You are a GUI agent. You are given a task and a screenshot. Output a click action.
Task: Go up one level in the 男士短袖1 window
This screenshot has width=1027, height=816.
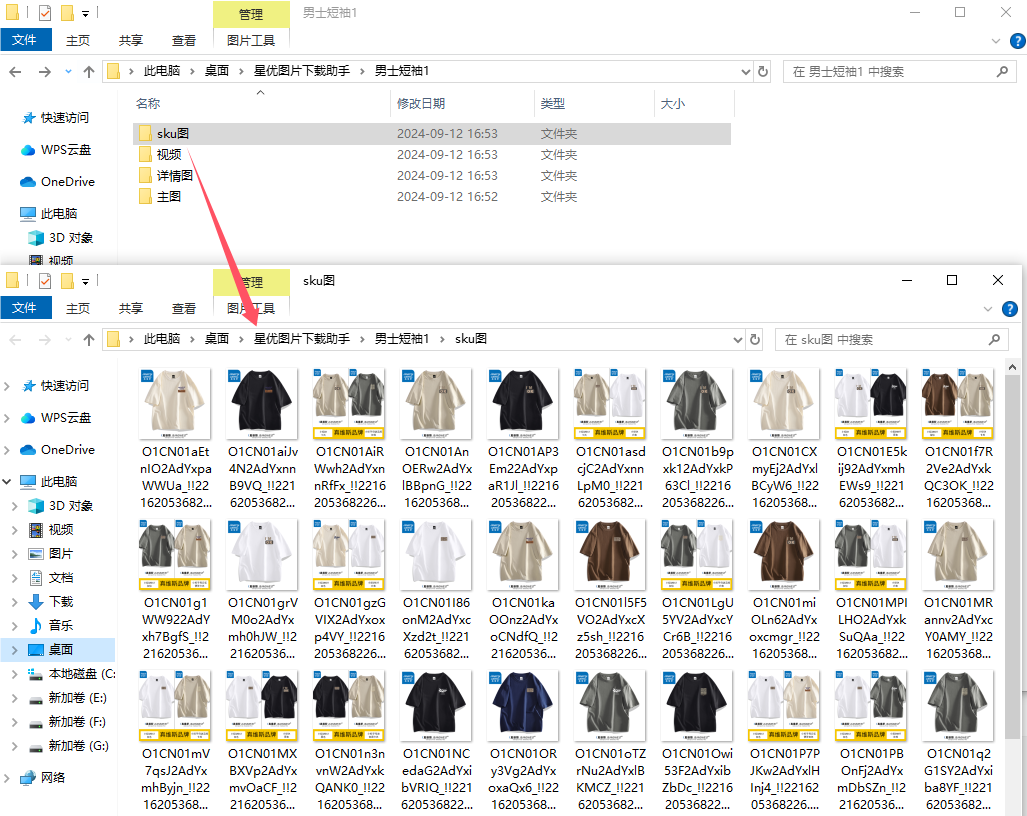[x=89, y=71]
